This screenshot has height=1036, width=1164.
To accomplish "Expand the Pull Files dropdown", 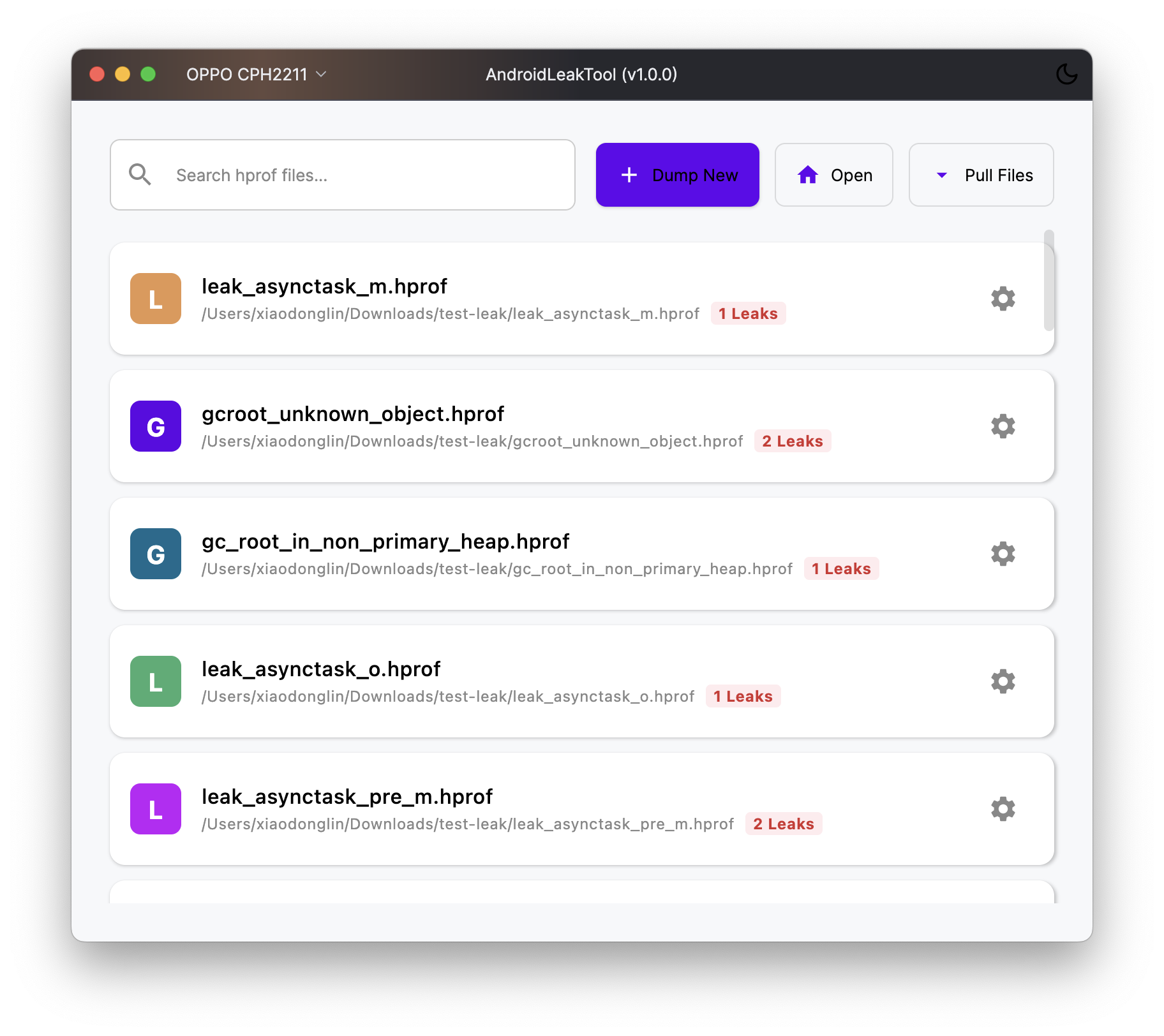I will [981, 175].
